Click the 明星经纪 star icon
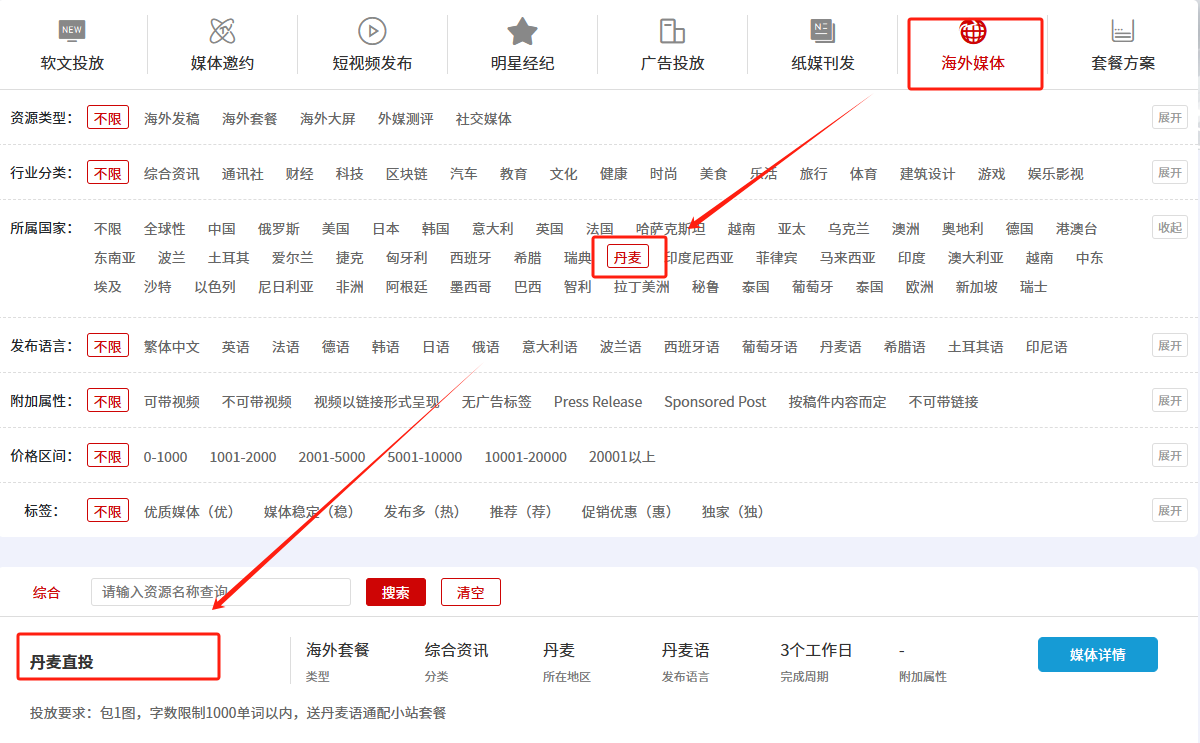 click(522, 31)
